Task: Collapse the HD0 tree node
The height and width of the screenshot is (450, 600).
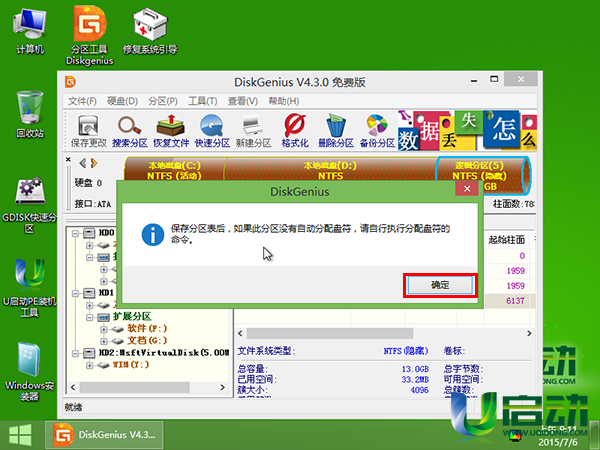Action: (x=75, y=233)
